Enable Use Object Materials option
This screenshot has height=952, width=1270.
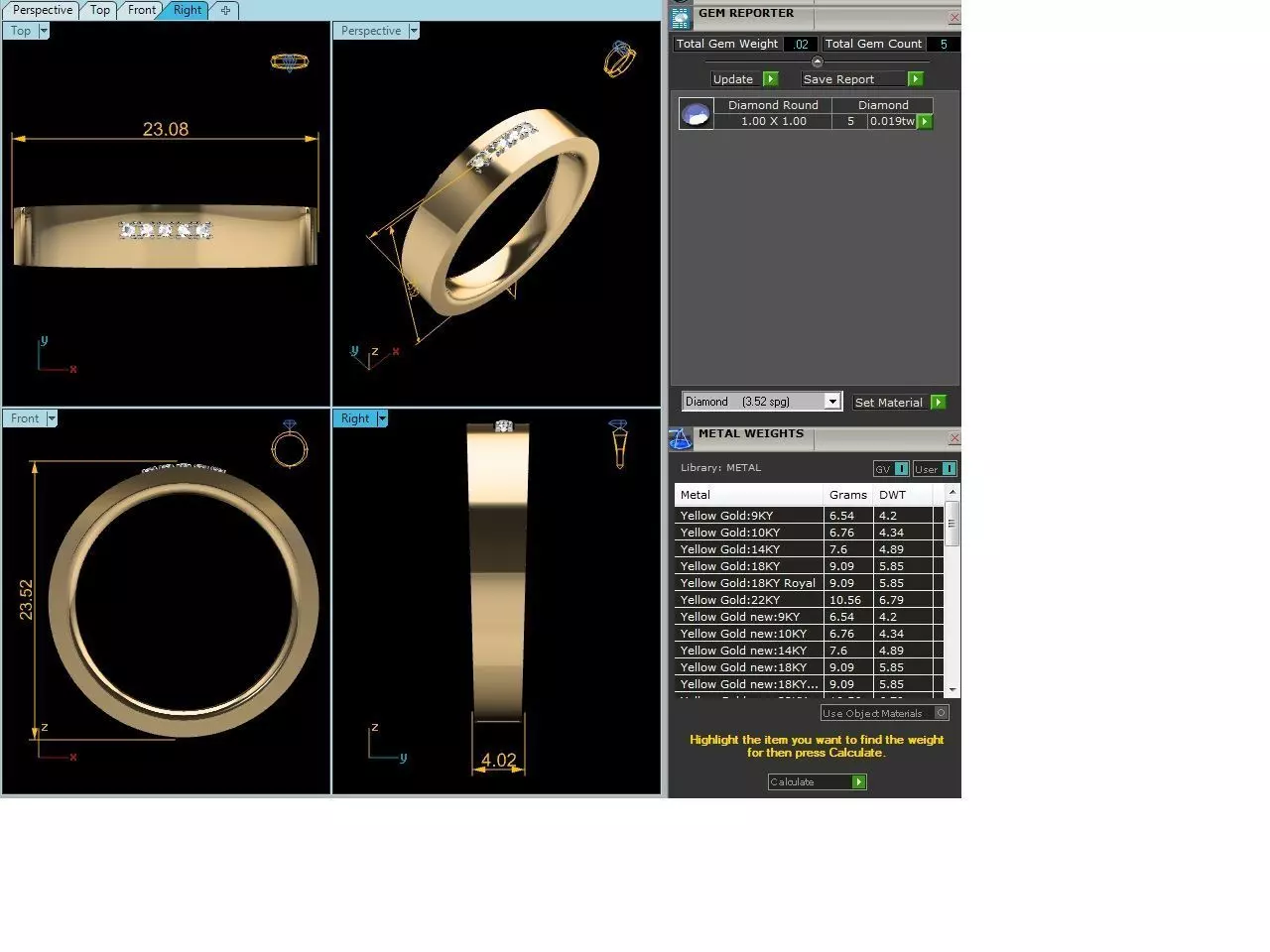tap(942, 713)
